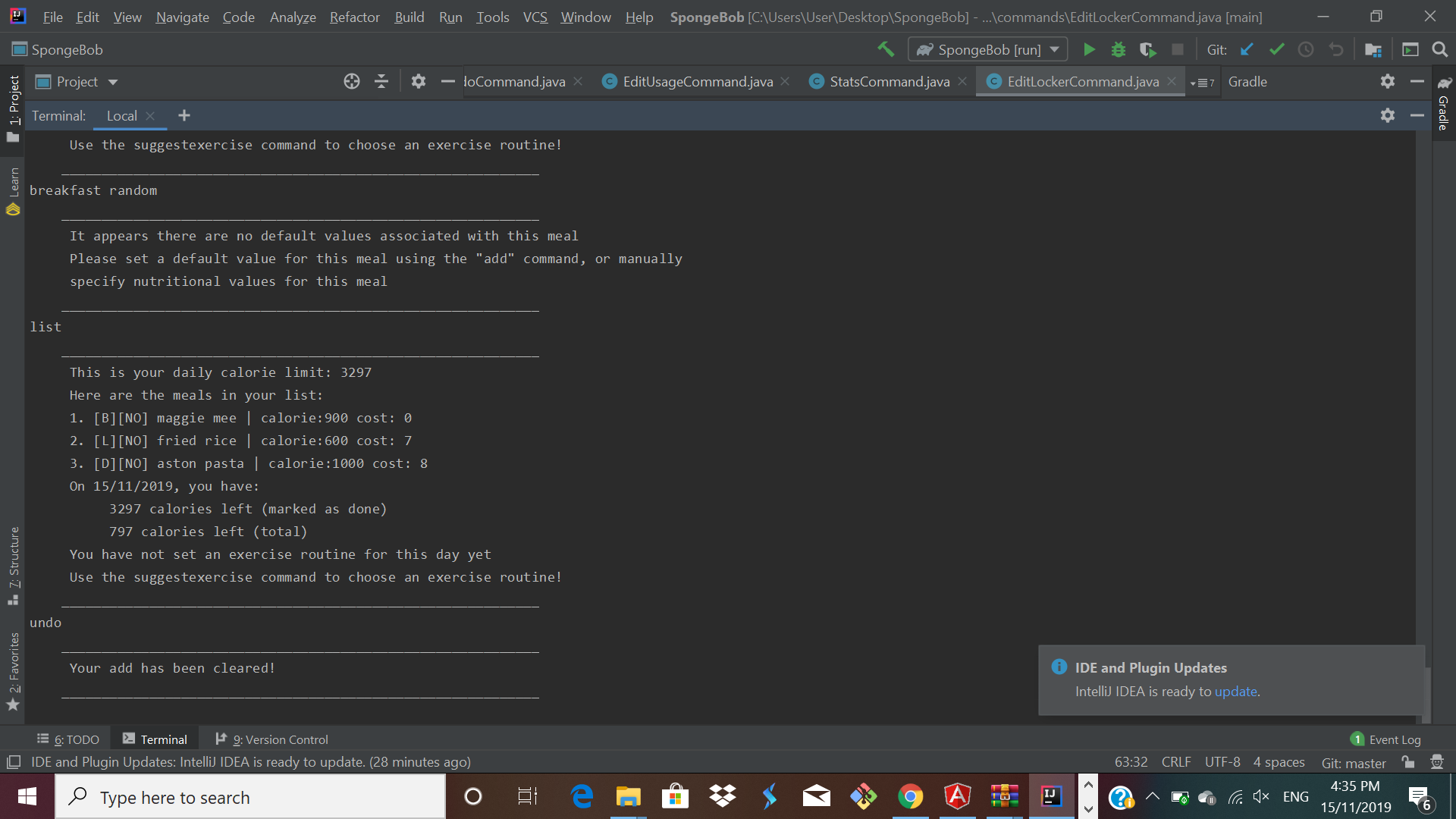Viewport: 1456px width, 819px height.
Task: Open the Build menu
Action: coord(407,17)
